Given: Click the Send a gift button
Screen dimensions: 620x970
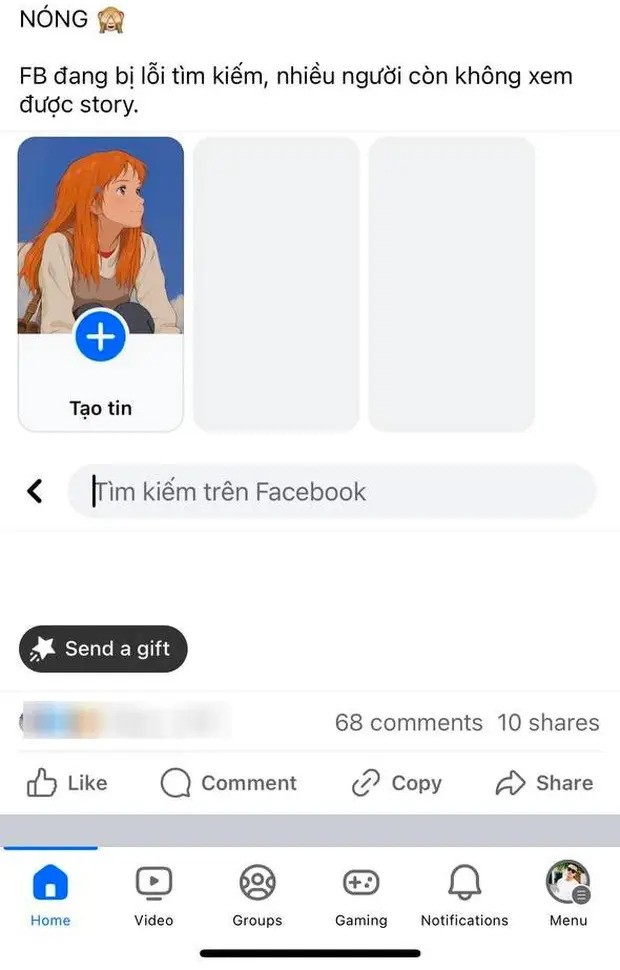Looking at the screenshot, I should (x=103, y=649).
